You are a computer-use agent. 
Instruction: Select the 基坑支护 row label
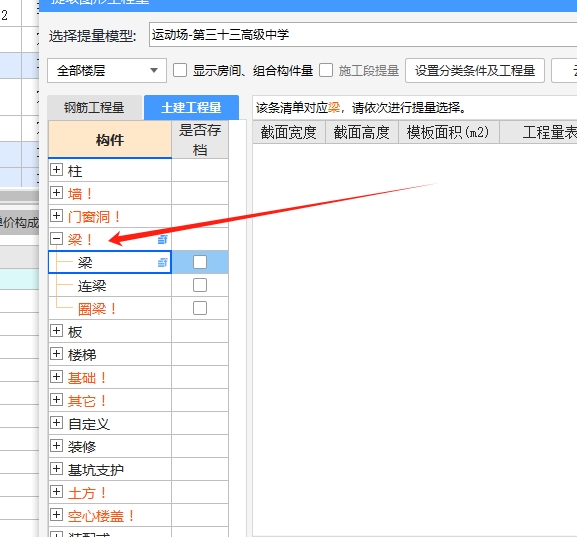tap(96, 470)
